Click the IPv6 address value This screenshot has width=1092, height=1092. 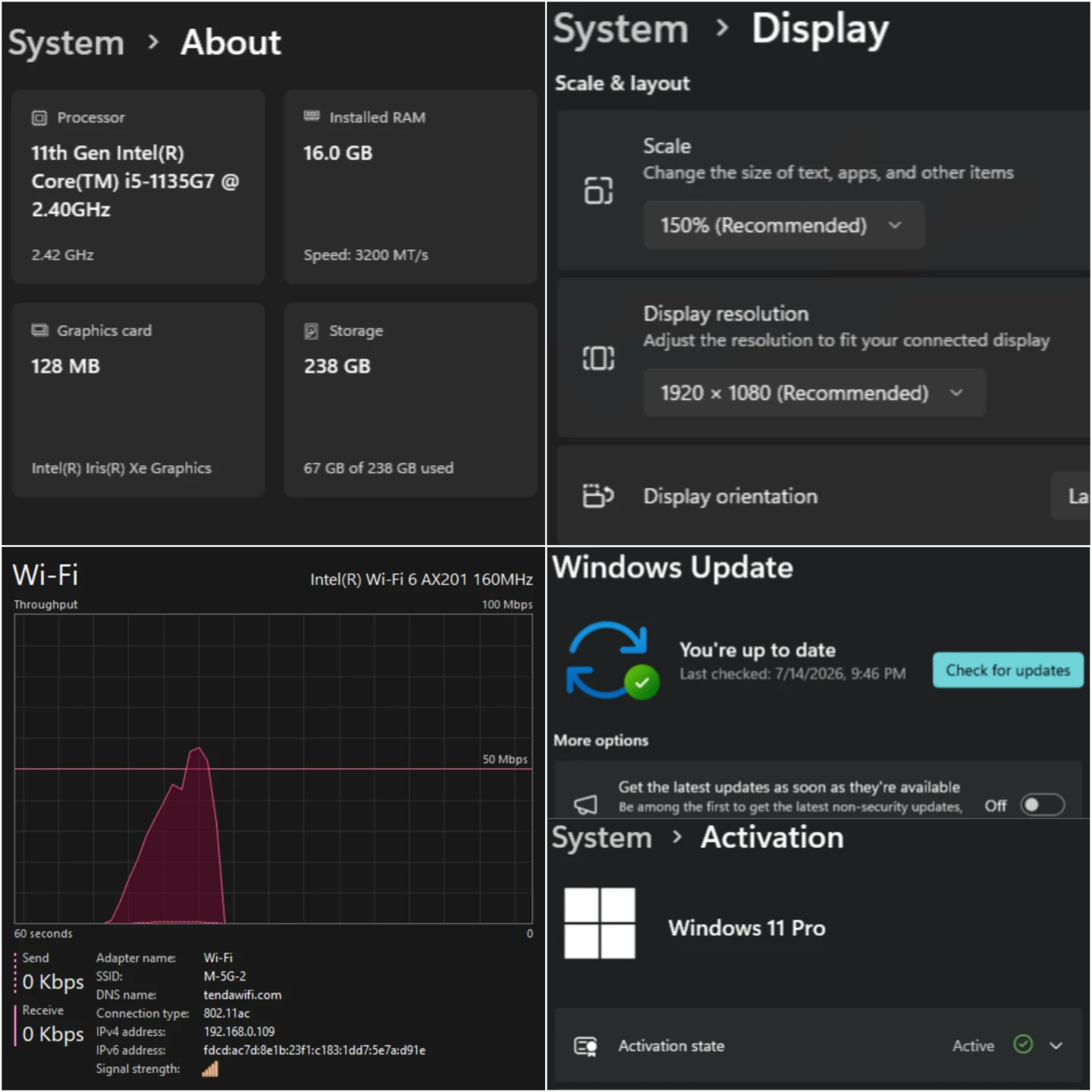[x=314, y=1050]
